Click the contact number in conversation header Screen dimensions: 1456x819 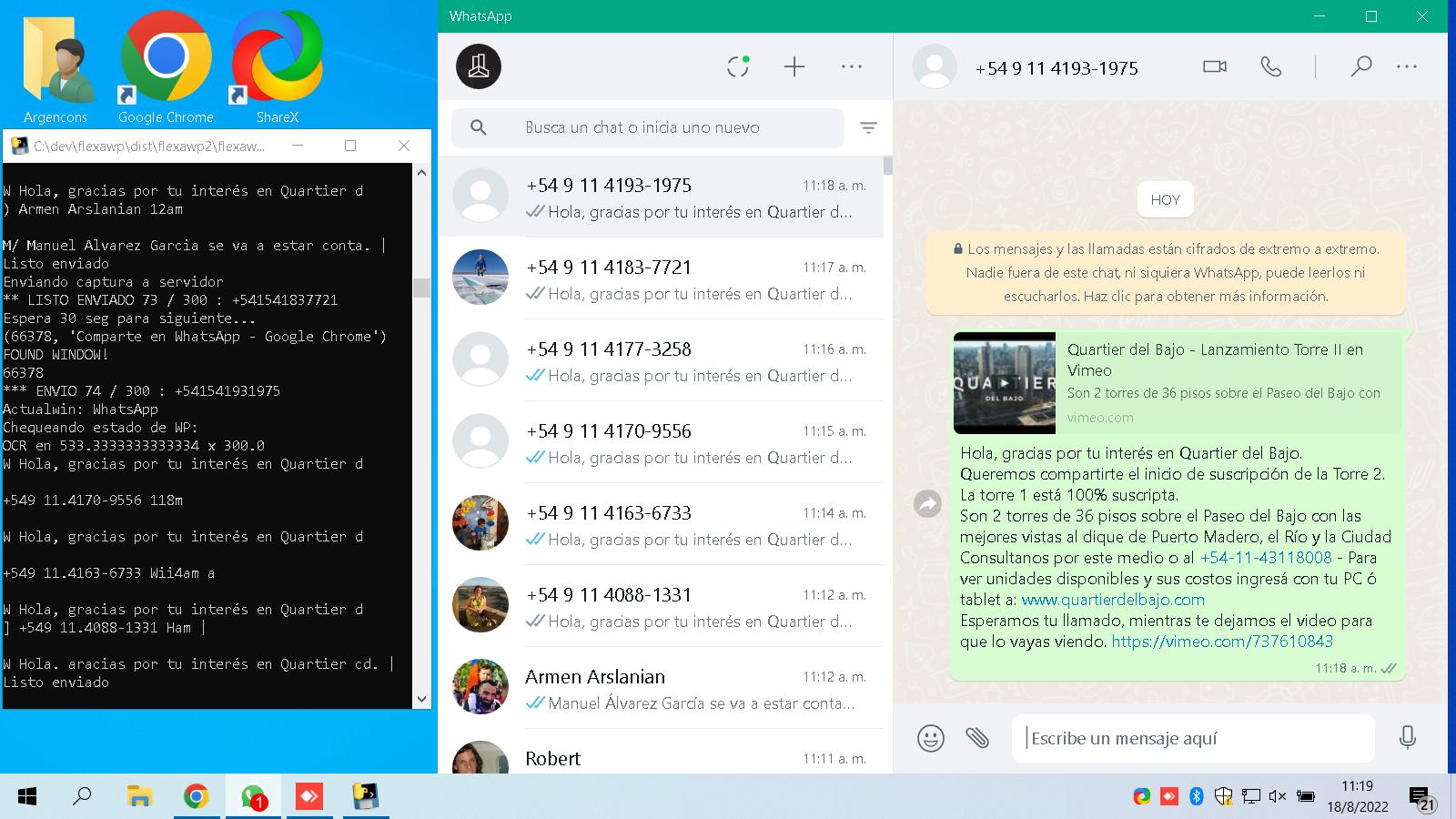tap(1057, 68)
